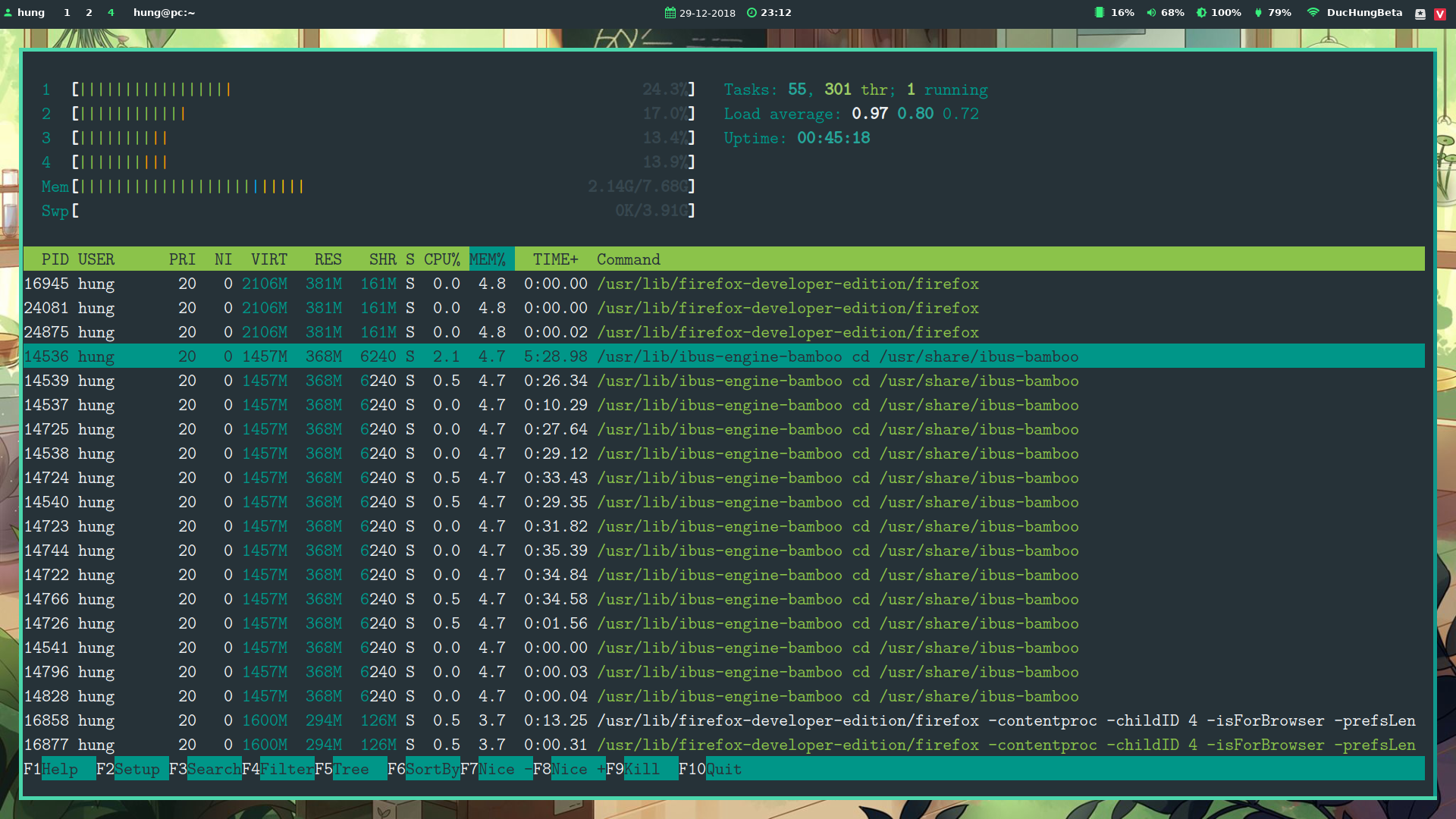Switch to workspace 4
The image size is (1456, 819).
[x=111, y=12]
